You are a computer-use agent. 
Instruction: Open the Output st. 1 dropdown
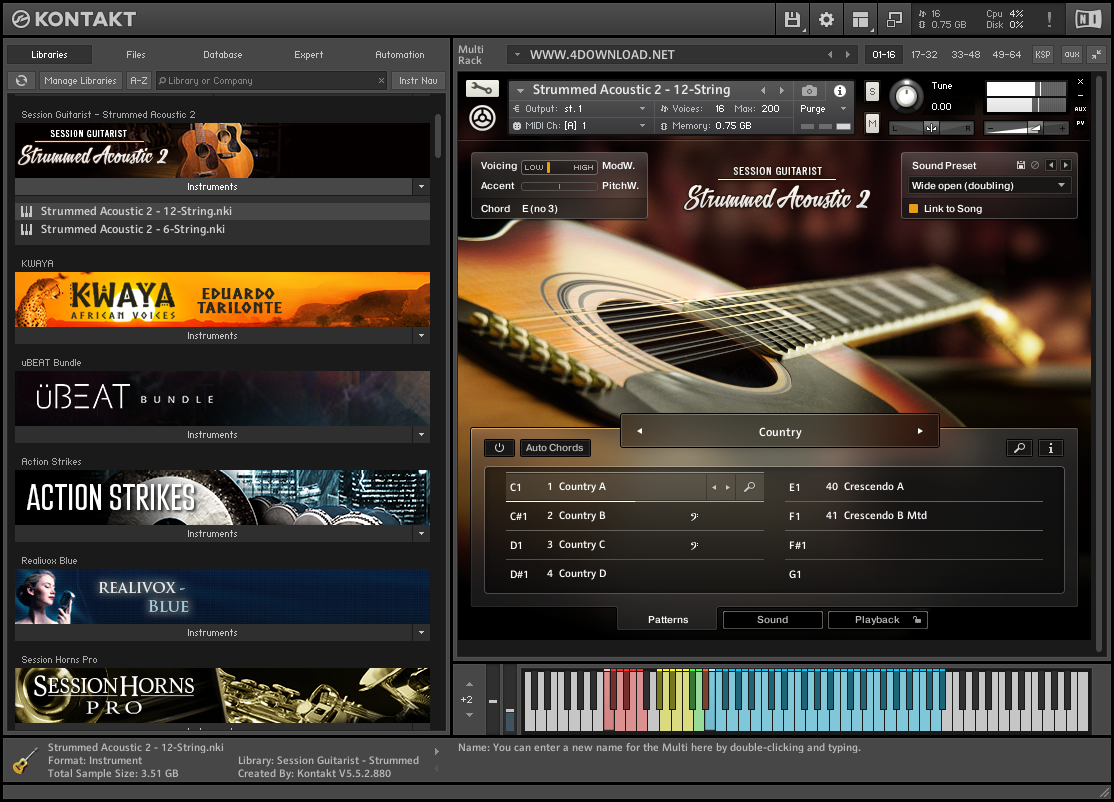click(579, 109)
